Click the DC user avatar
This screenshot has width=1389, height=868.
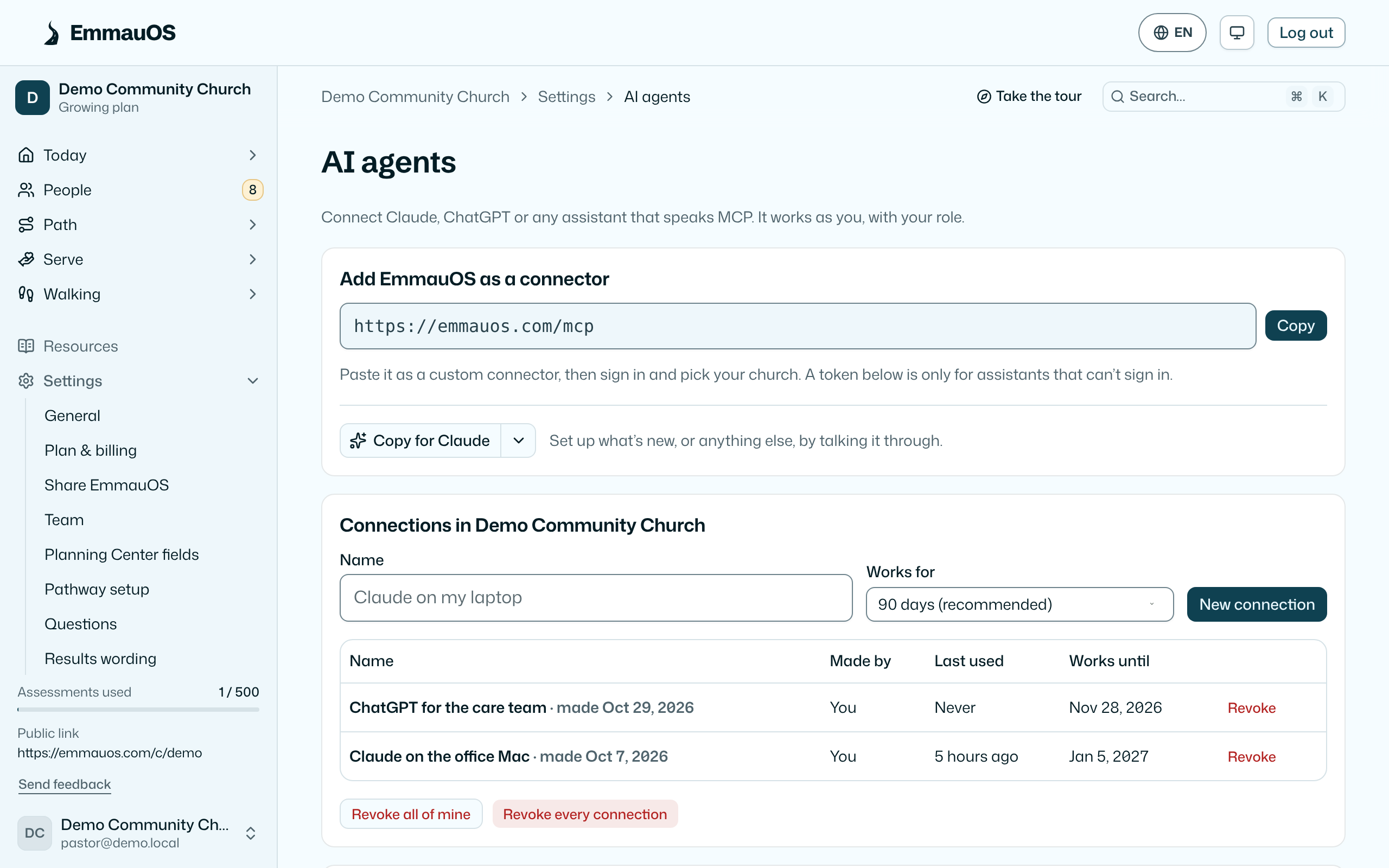(x=34, y=833)
